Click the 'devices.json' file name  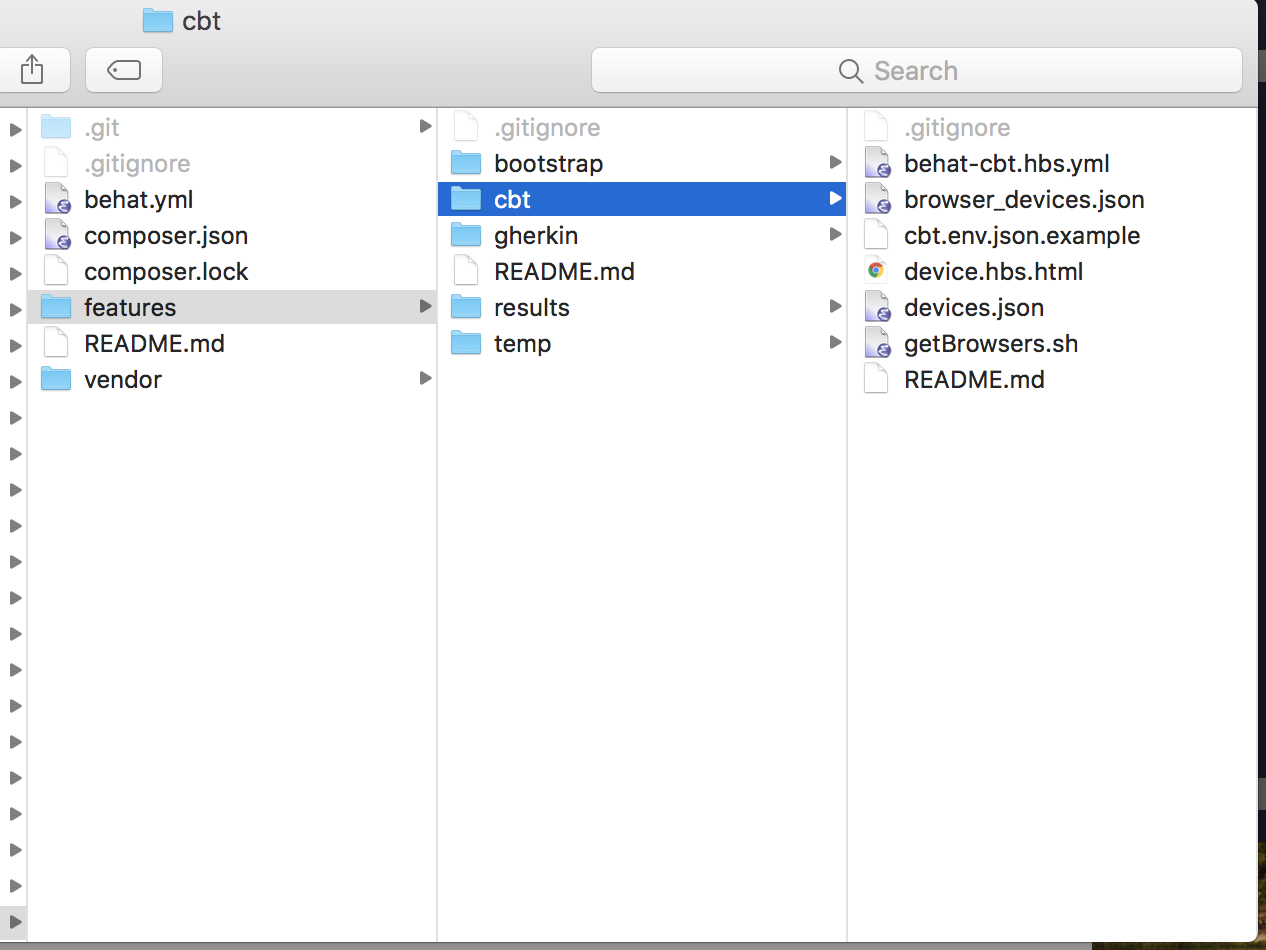974,308
